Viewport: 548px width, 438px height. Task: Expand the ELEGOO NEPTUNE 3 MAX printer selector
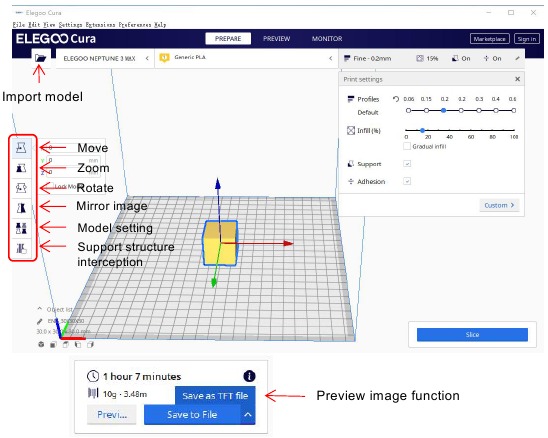(x=104, y=58)
